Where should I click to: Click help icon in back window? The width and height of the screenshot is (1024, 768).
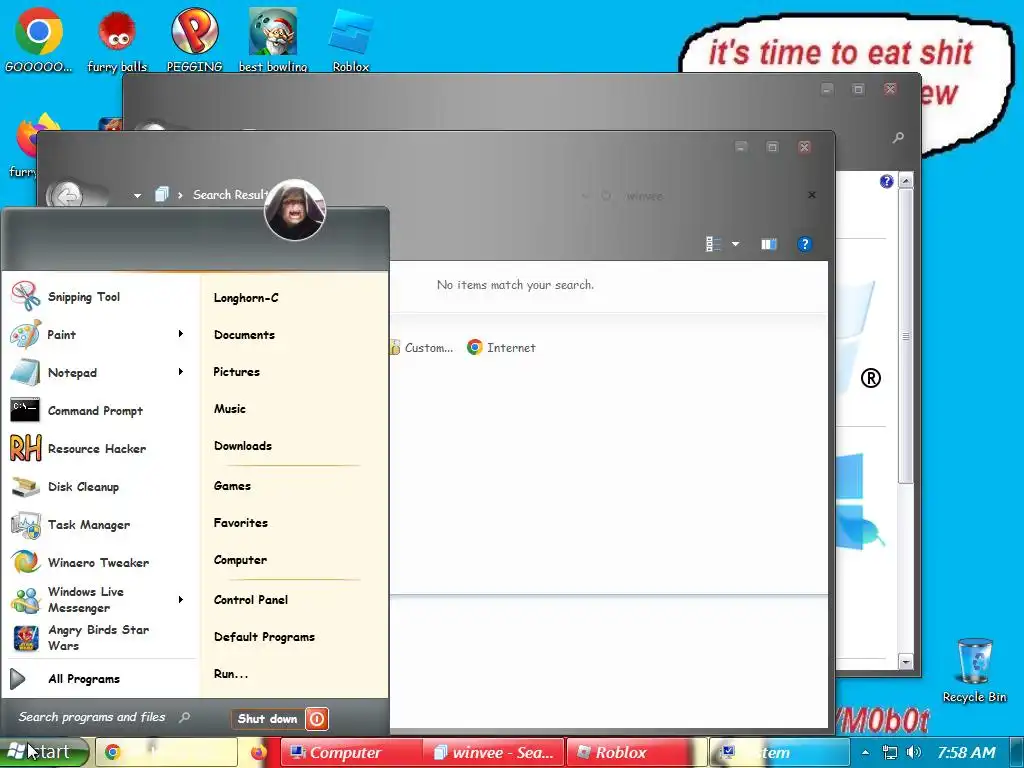point(886,181)
